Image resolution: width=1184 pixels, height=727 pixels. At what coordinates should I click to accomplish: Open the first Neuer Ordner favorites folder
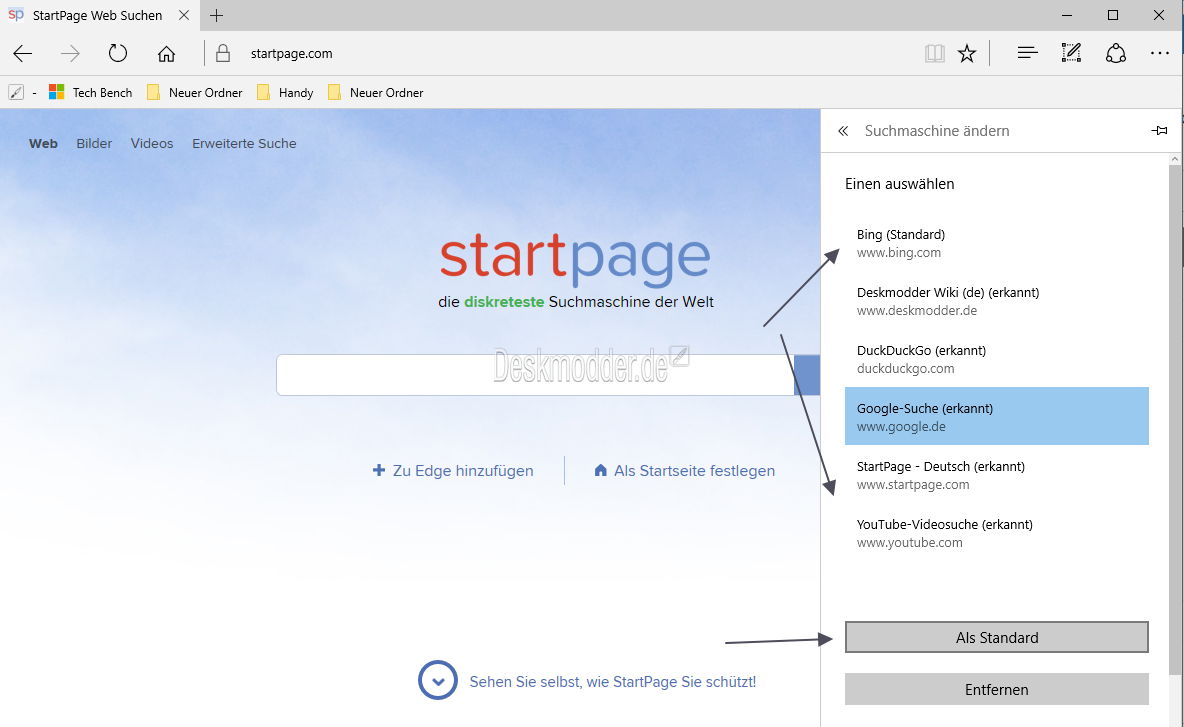click(195, 92)
